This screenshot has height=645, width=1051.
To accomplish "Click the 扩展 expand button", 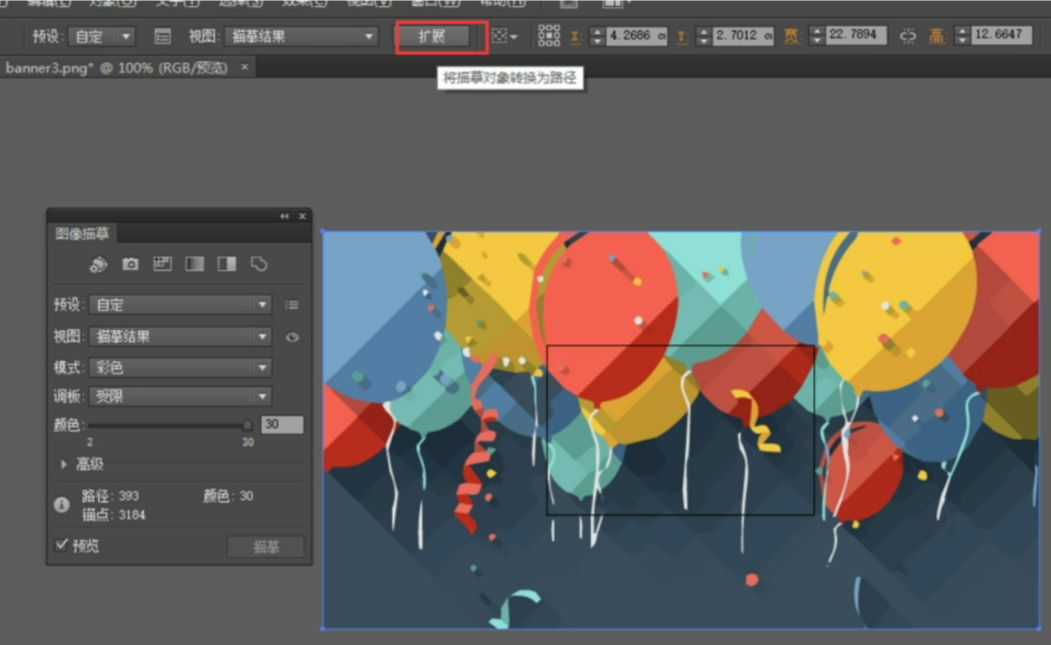I will tap(432, 36).
